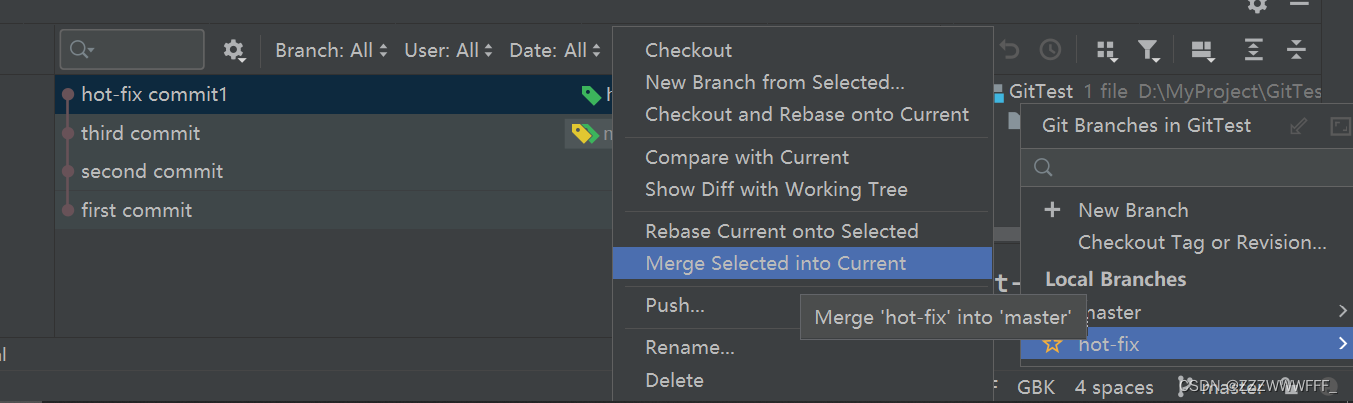The height and width of the screenshot is (403, 1353).
Task: Click the Collapse All icon
Action: [x=1296, y=50]
